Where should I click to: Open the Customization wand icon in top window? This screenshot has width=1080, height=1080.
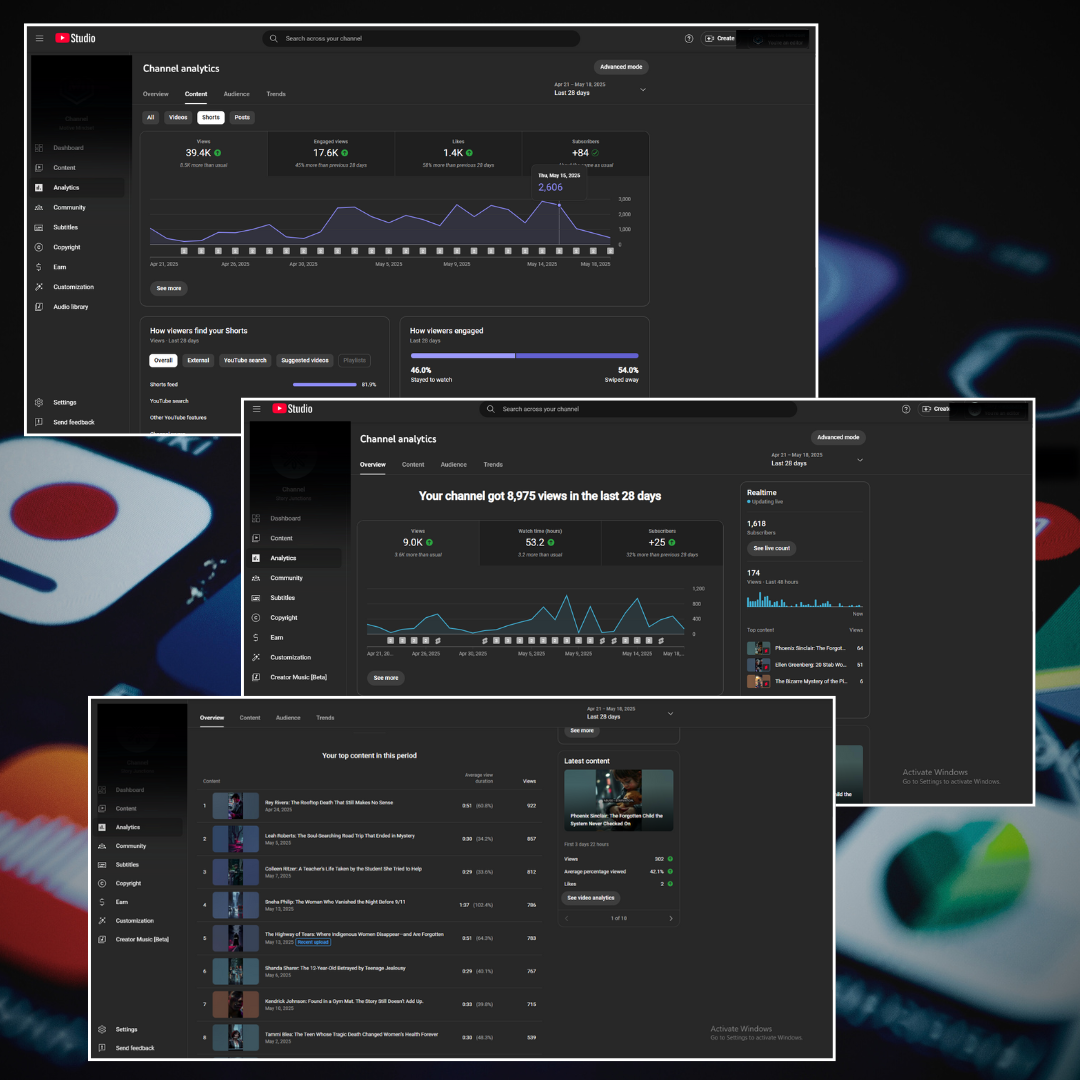[x=39, y=287]
